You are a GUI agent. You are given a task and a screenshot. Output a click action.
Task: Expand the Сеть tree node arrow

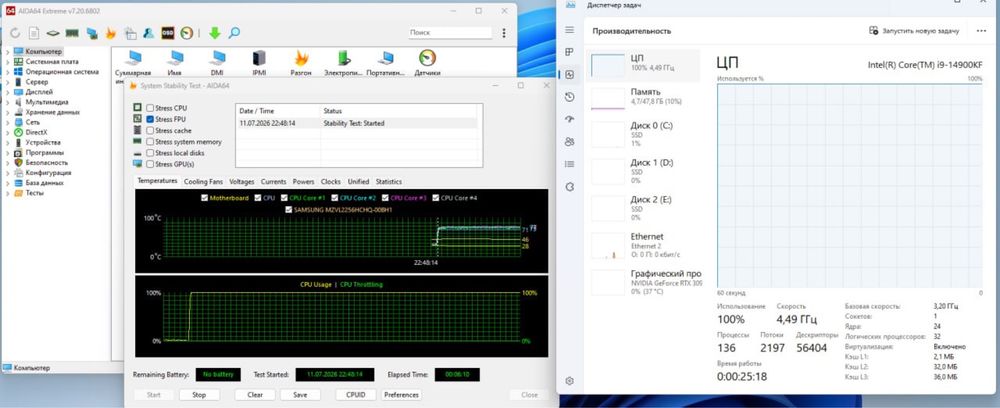point(8,122)
